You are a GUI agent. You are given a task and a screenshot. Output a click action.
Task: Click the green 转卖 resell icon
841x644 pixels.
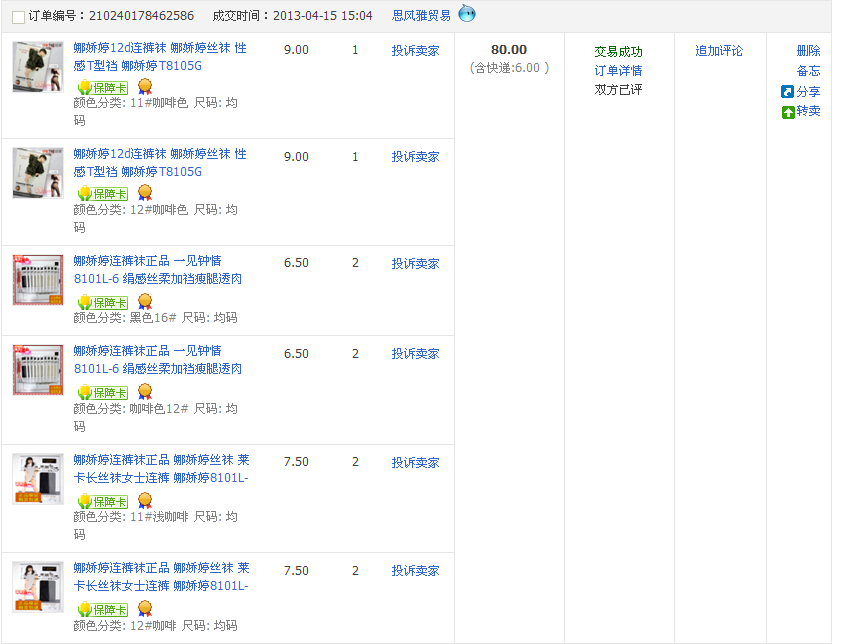coord(788,111)
